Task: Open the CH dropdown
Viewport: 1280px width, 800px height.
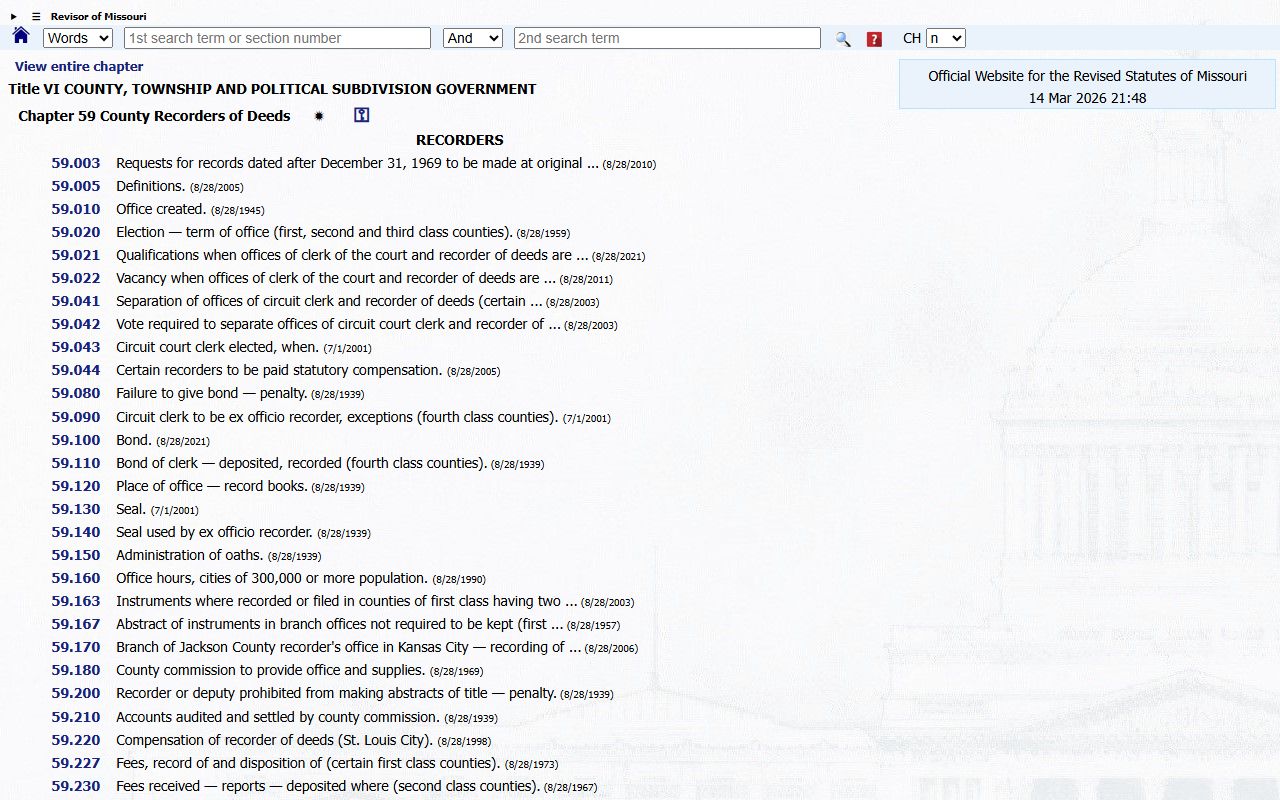Action: [945, 38]
